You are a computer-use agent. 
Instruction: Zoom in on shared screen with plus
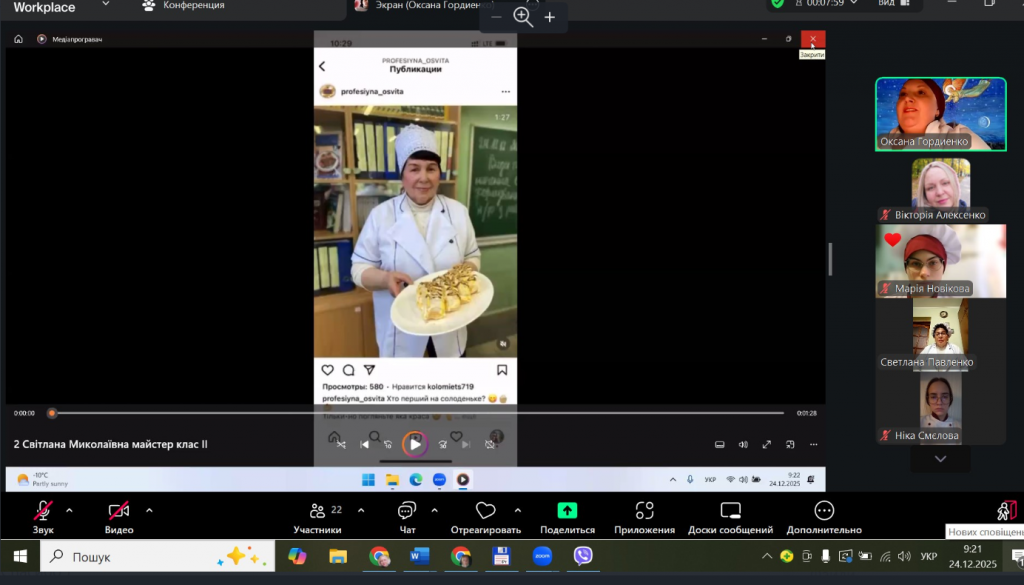(549, 17)
